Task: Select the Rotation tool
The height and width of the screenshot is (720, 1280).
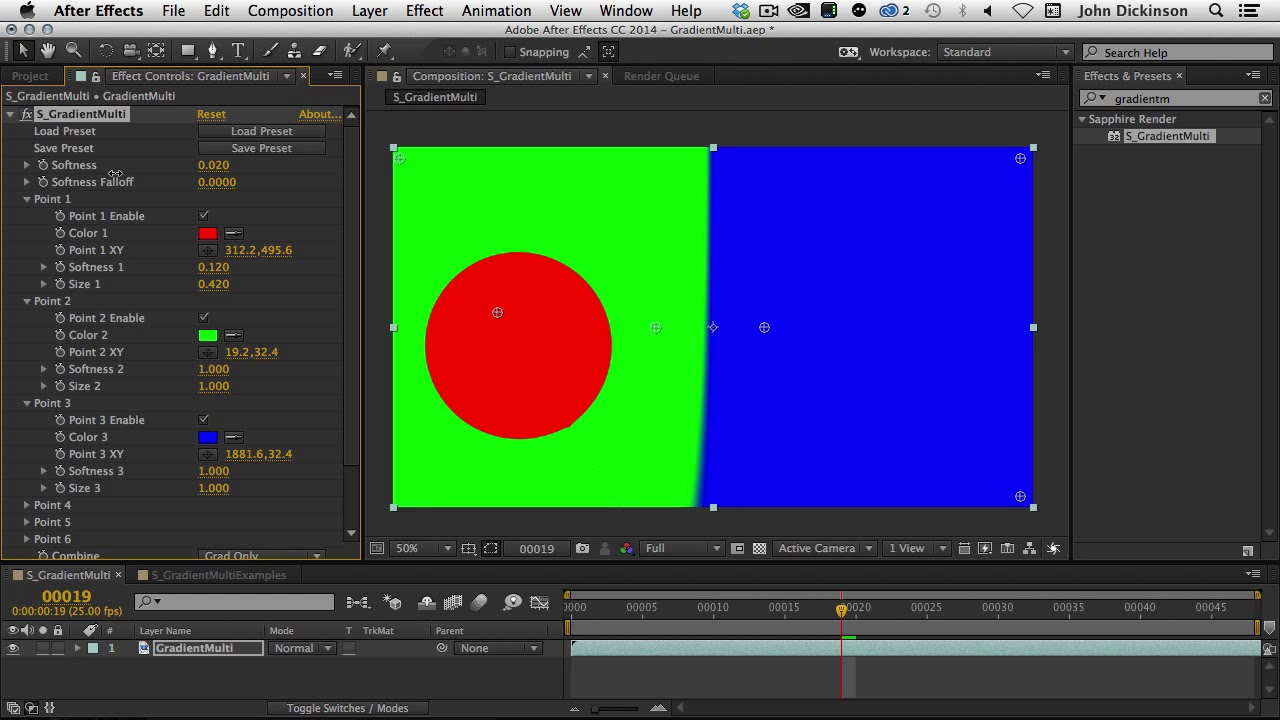Action: [106, 50]
